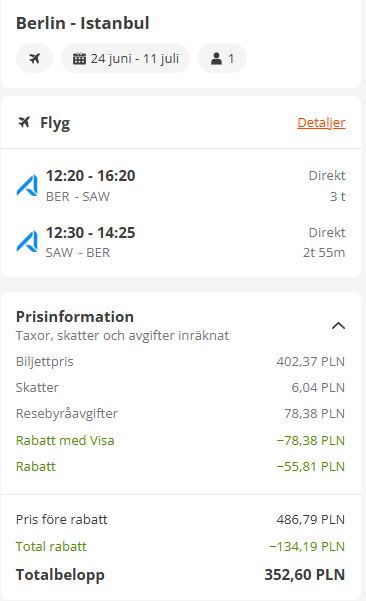Click the Total rabatt amount

coord(307,546)
